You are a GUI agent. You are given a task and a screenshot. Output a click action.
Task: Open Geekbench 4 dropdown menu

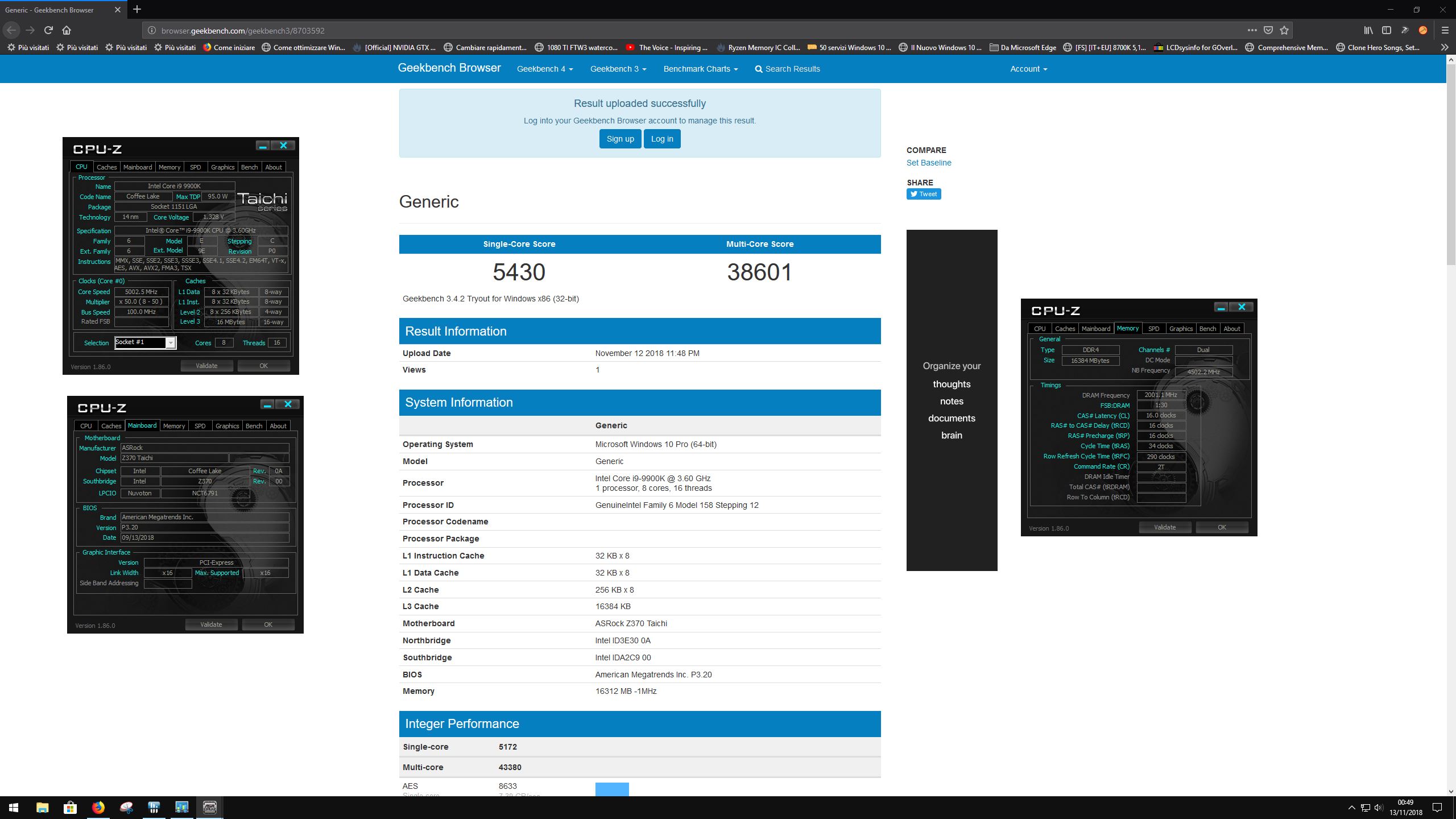pyautogui.click(x=545, y=69)
